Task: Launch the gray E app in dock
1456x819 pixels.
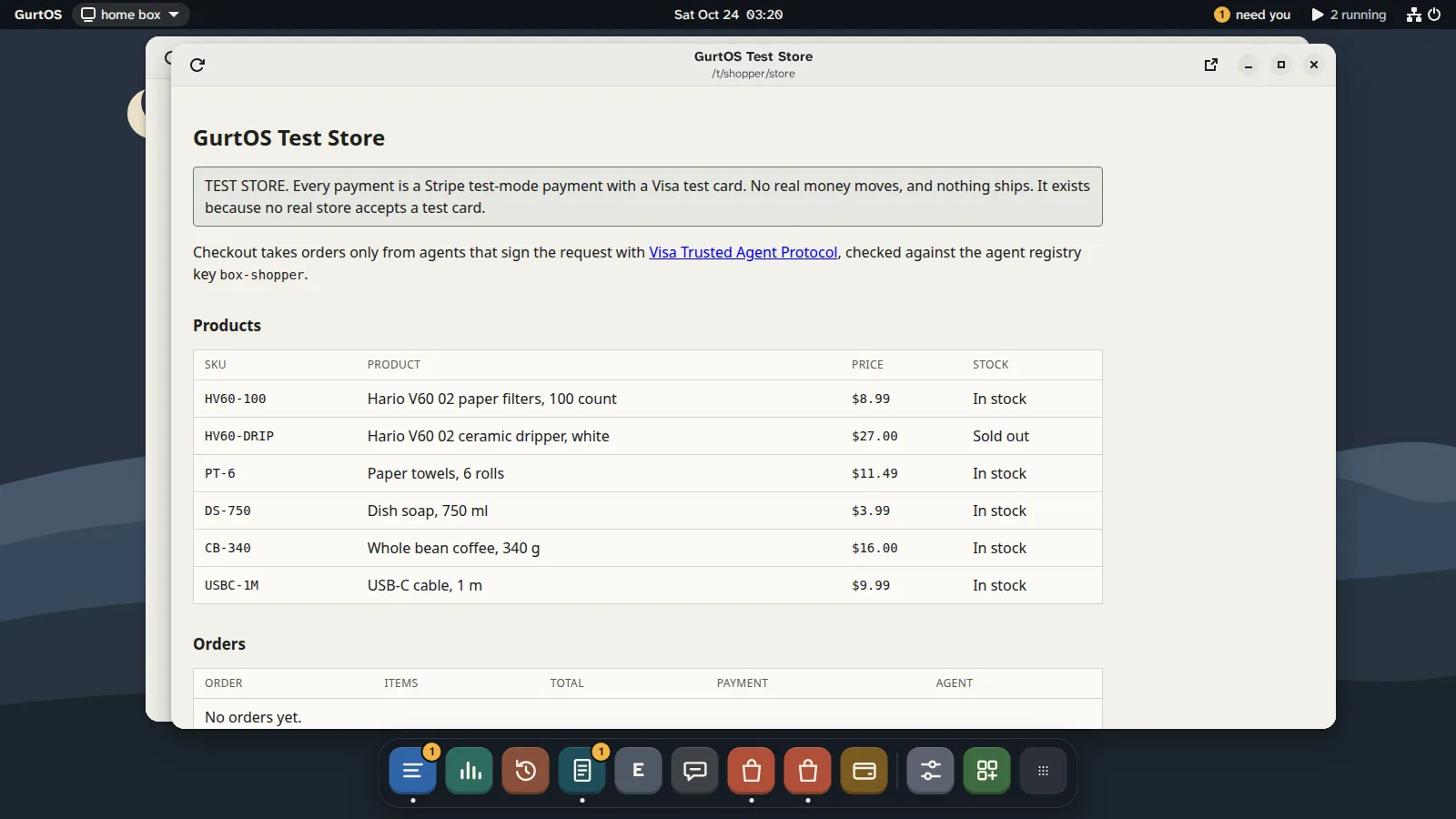Action: (639, 771)
